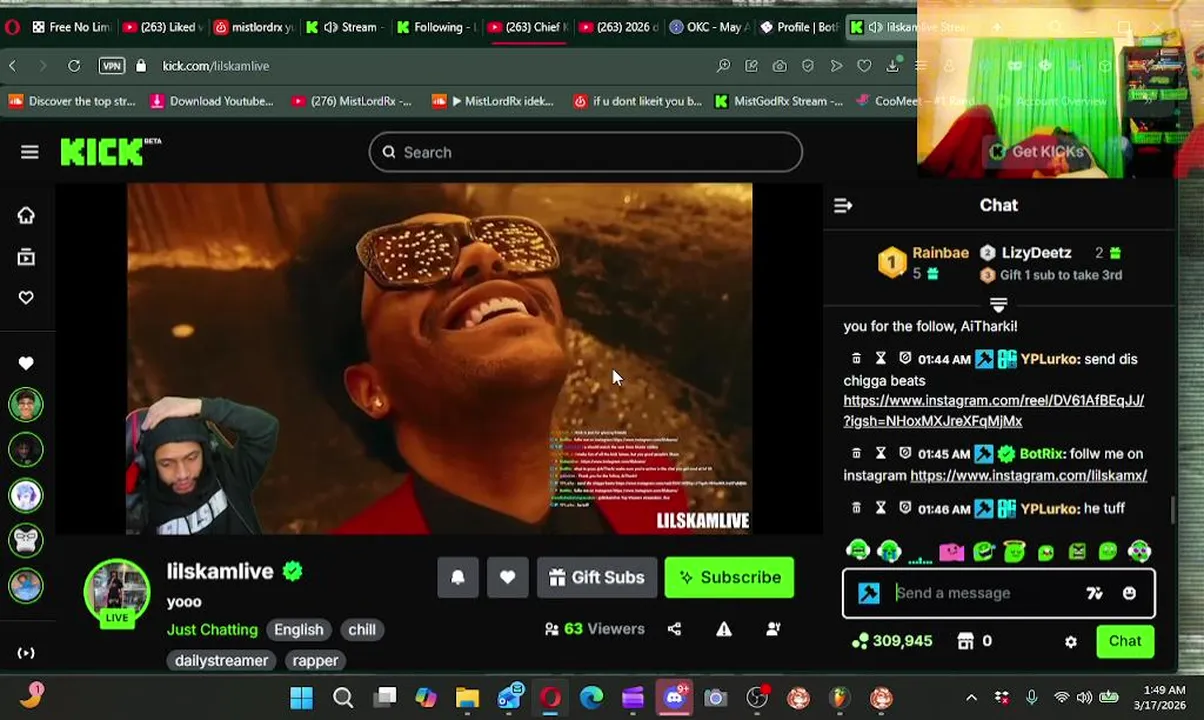Open 'Download Youtube...' bookmark
The image size is (1204, 720).
[211, 101]
